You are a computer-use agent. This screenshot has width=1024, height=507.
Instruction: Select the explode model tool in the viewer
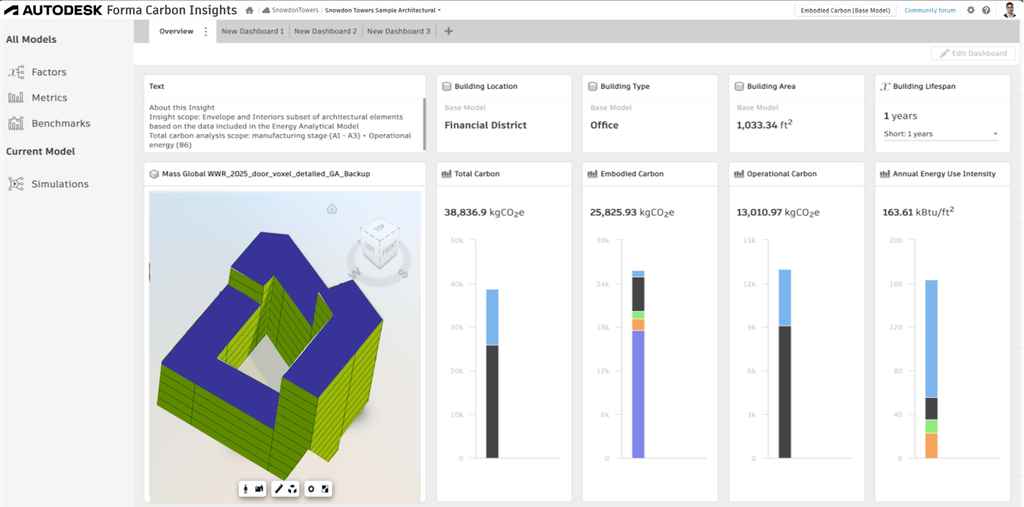(x=293, y=488)
